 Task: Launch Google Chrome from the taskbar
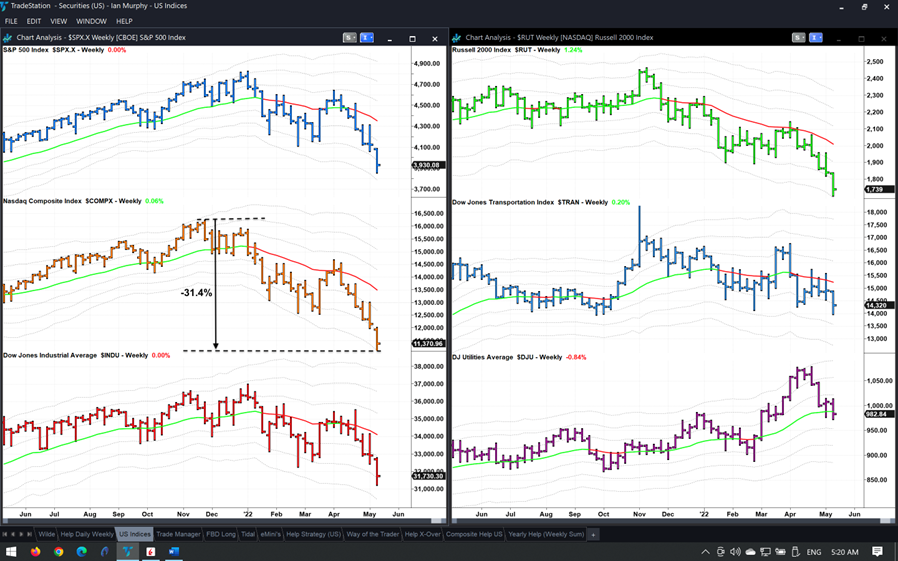tap(59, 552)
